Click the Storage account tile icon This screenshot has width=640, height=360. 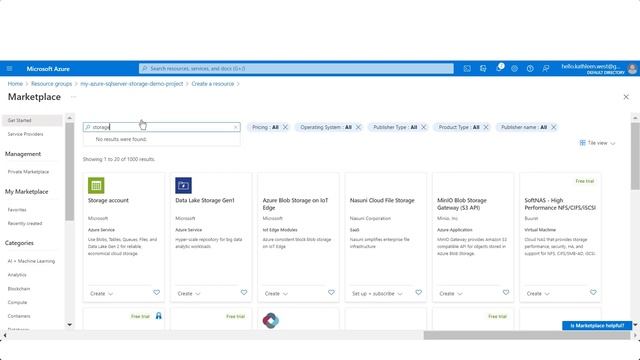coord(96,185)
